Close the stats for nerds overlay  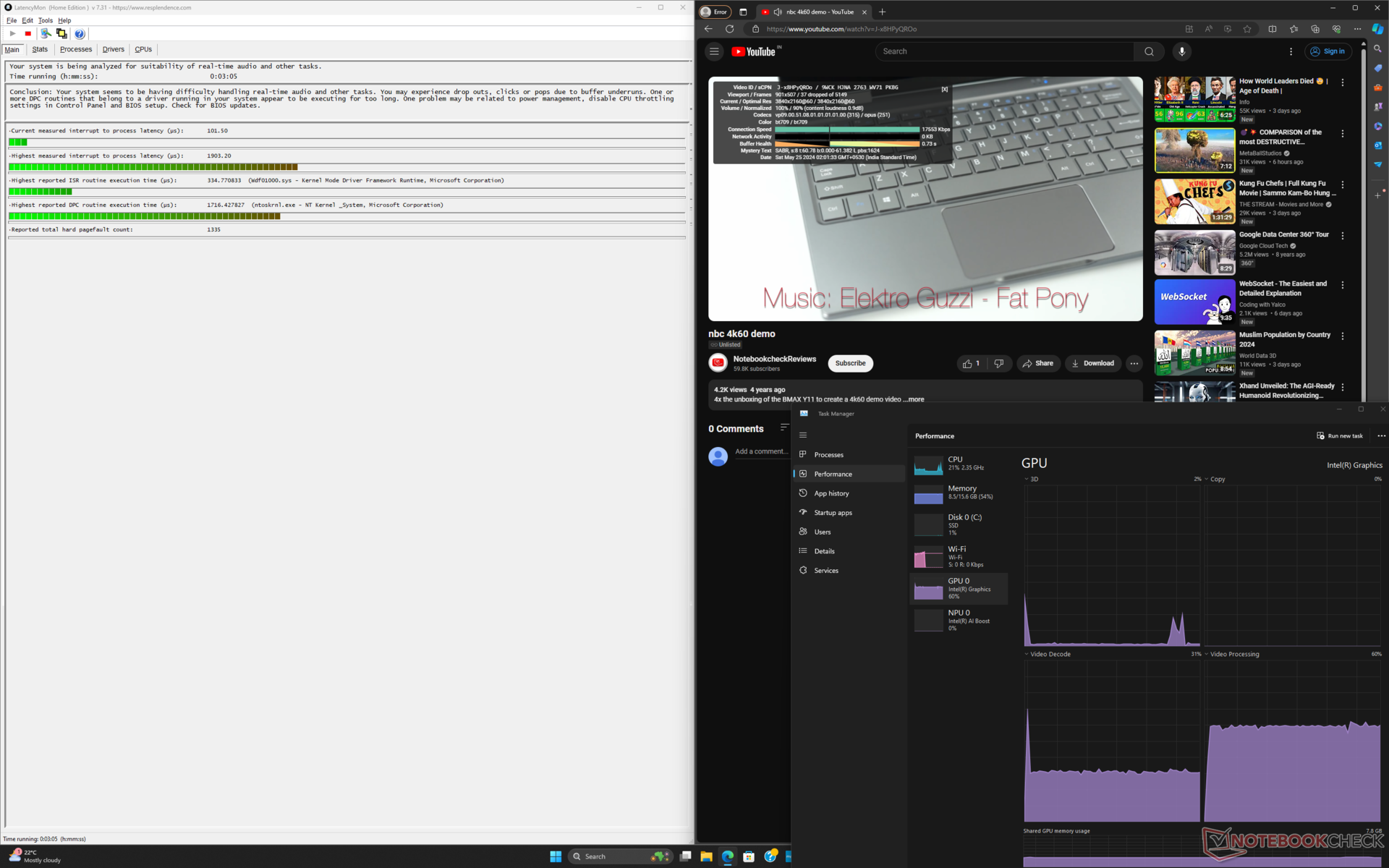pyautogui.click(x=944, y=90)
